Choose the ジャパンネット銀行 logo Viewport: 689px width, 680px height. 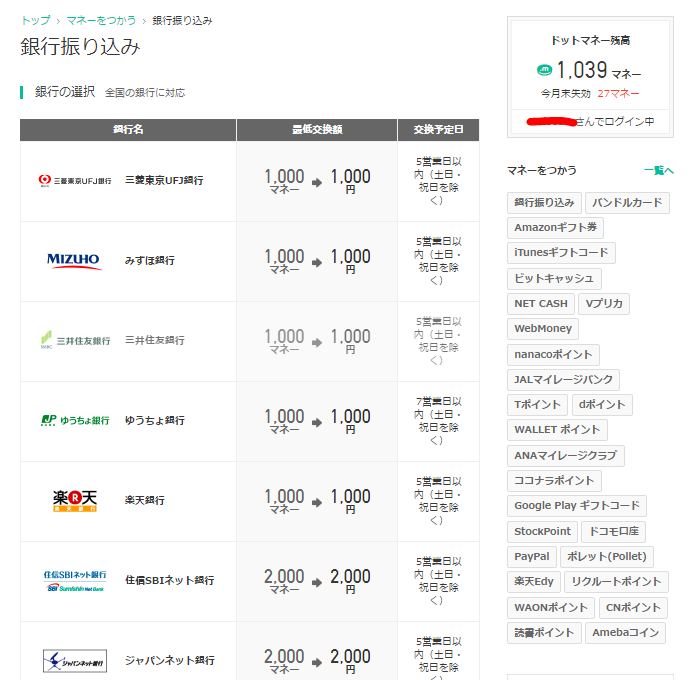point(75,660)
